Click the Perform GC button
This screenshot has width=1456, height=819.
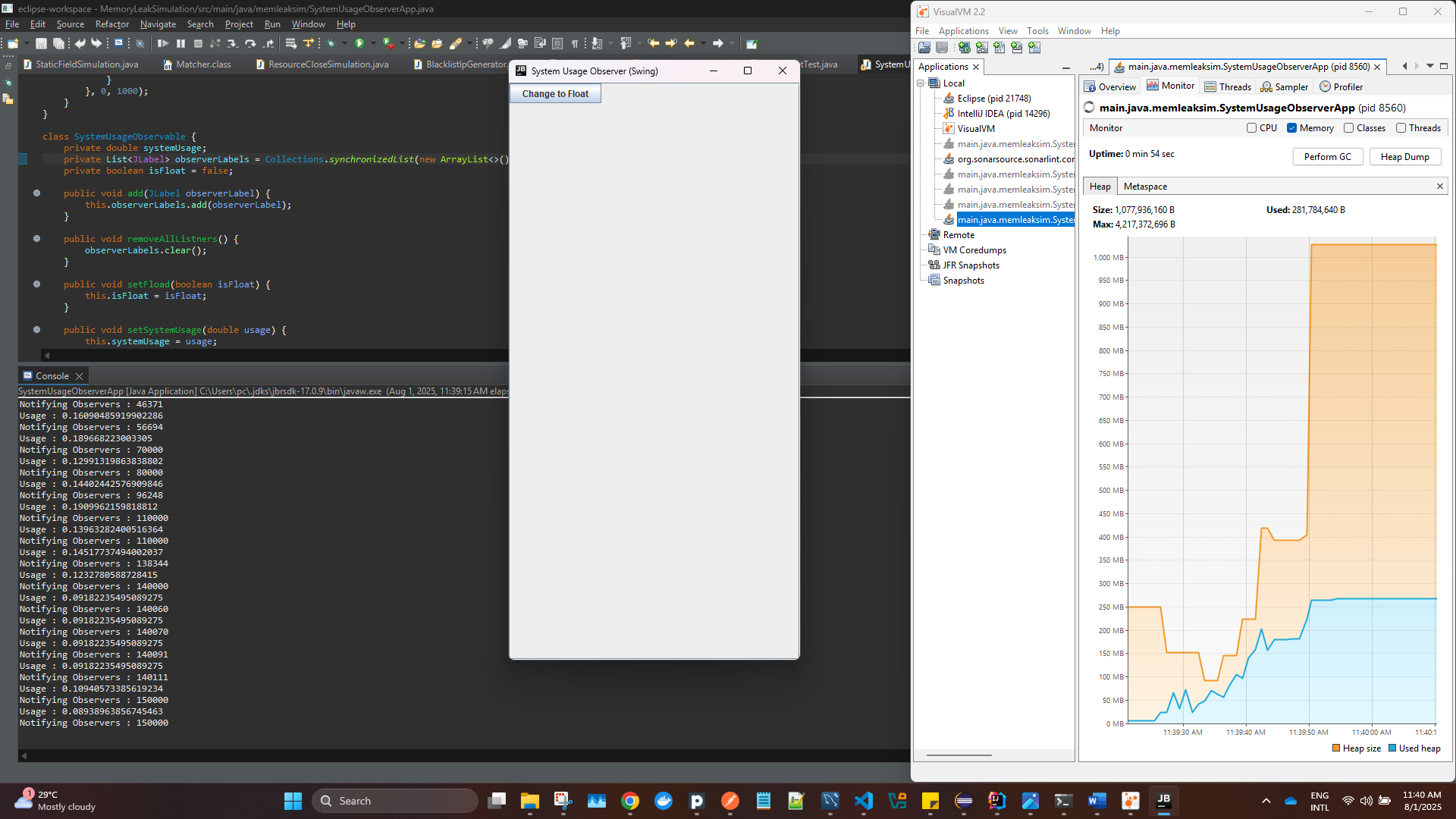click(x=1327, y=157)
